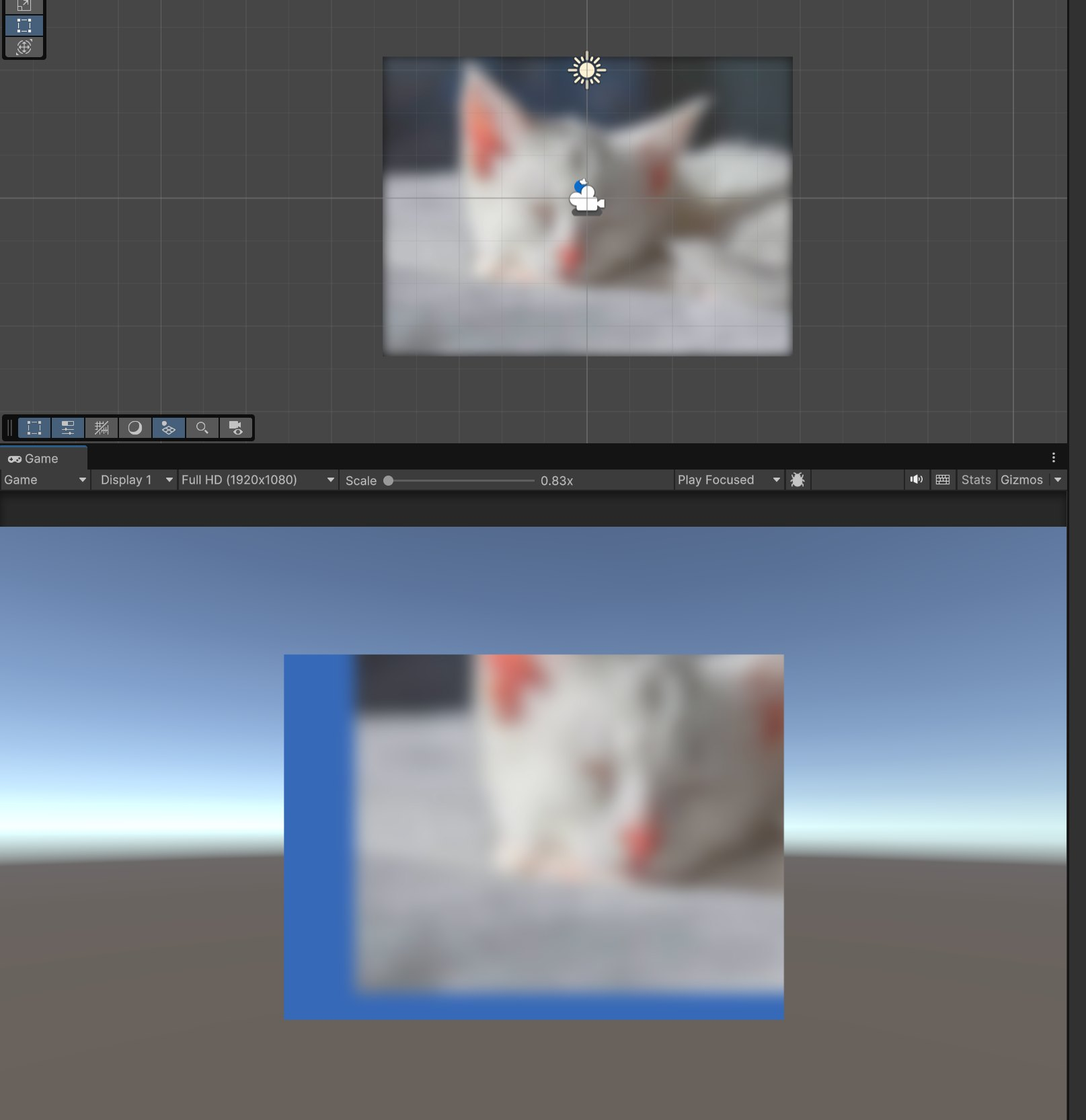Click the camera visibility icon in scene toolbar
This screenshot has height=1120, width=1086.
pos(236,428)
